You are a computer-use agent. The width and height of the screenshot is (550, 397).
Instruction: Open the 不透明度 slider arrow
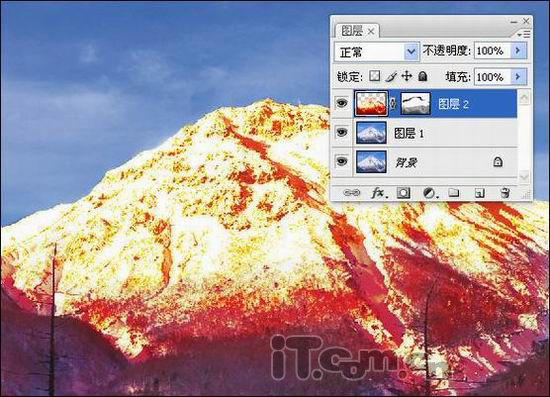519,51
